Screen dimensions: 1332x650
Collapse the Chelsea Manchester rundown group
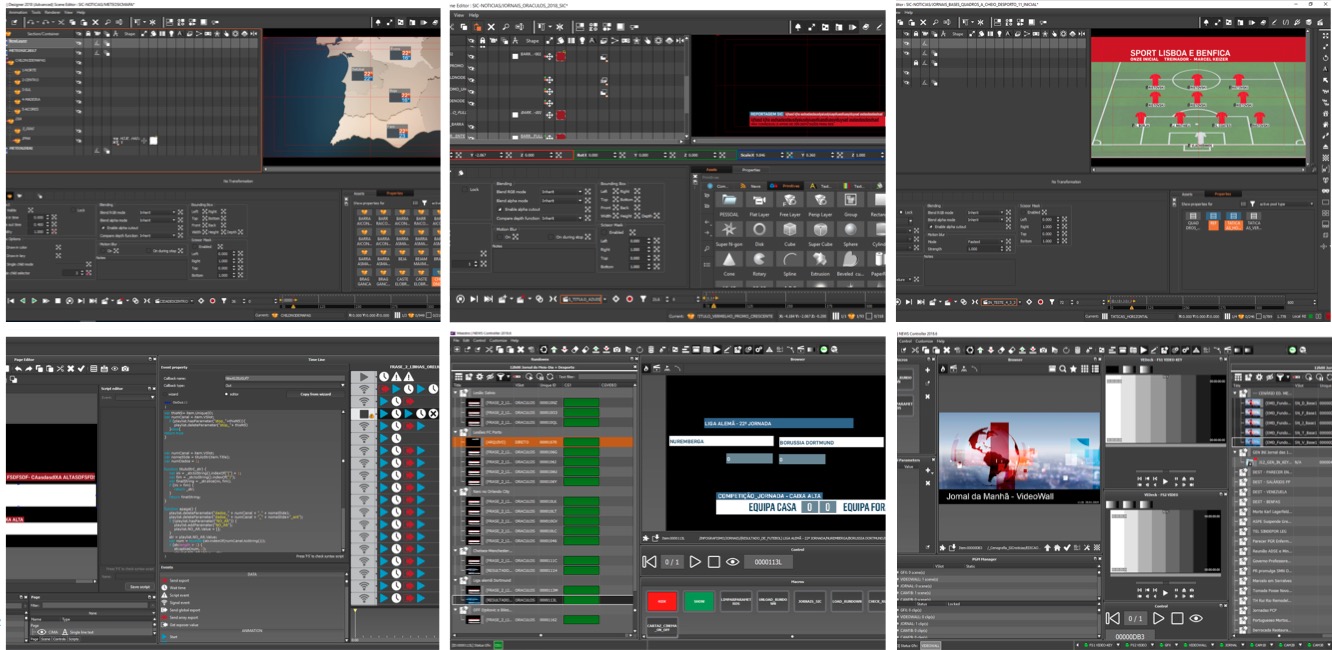456,551
